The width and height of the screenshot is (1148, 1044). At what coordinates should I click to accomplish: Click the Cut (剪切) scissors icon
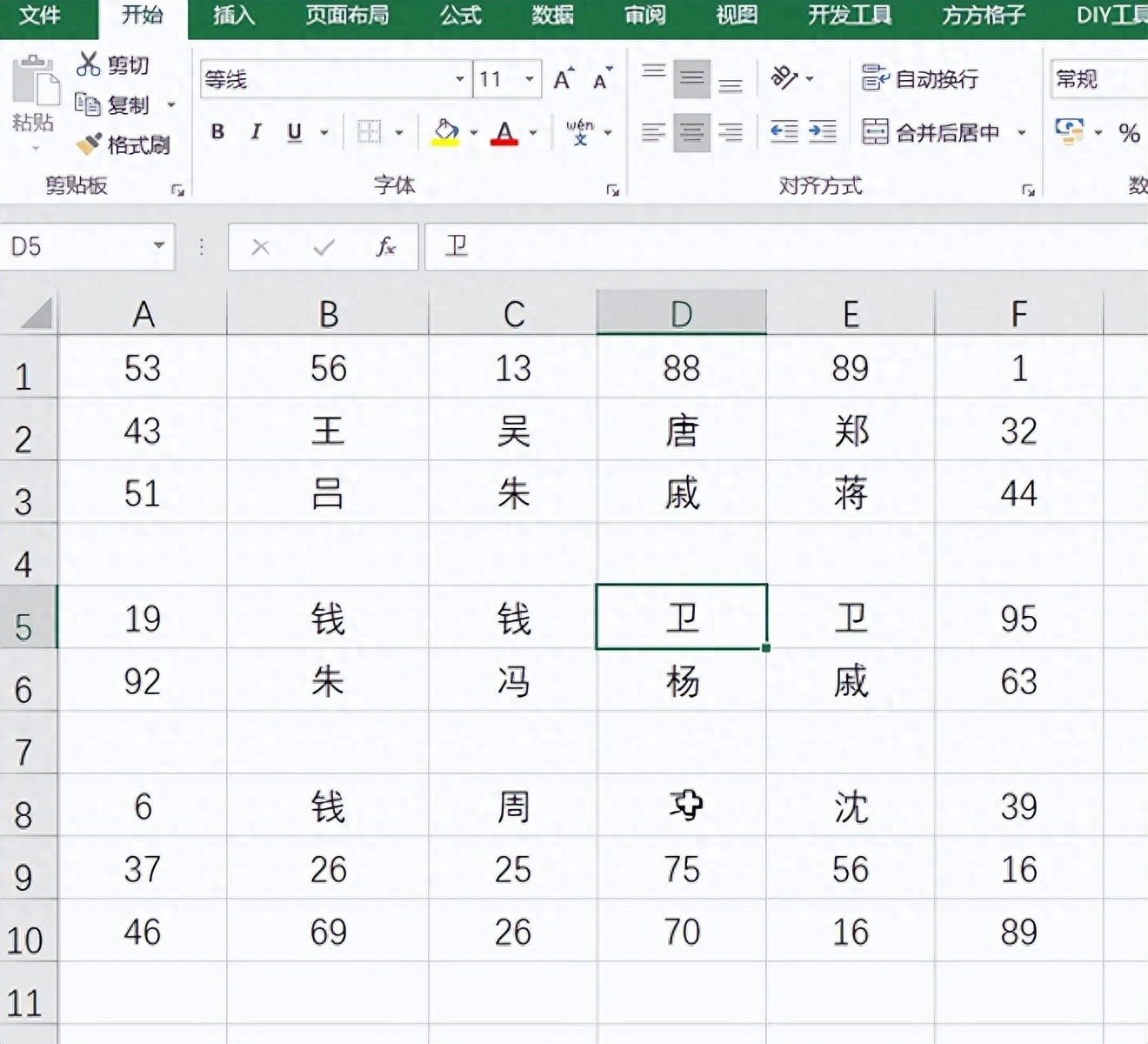click(x=88, y=64)
